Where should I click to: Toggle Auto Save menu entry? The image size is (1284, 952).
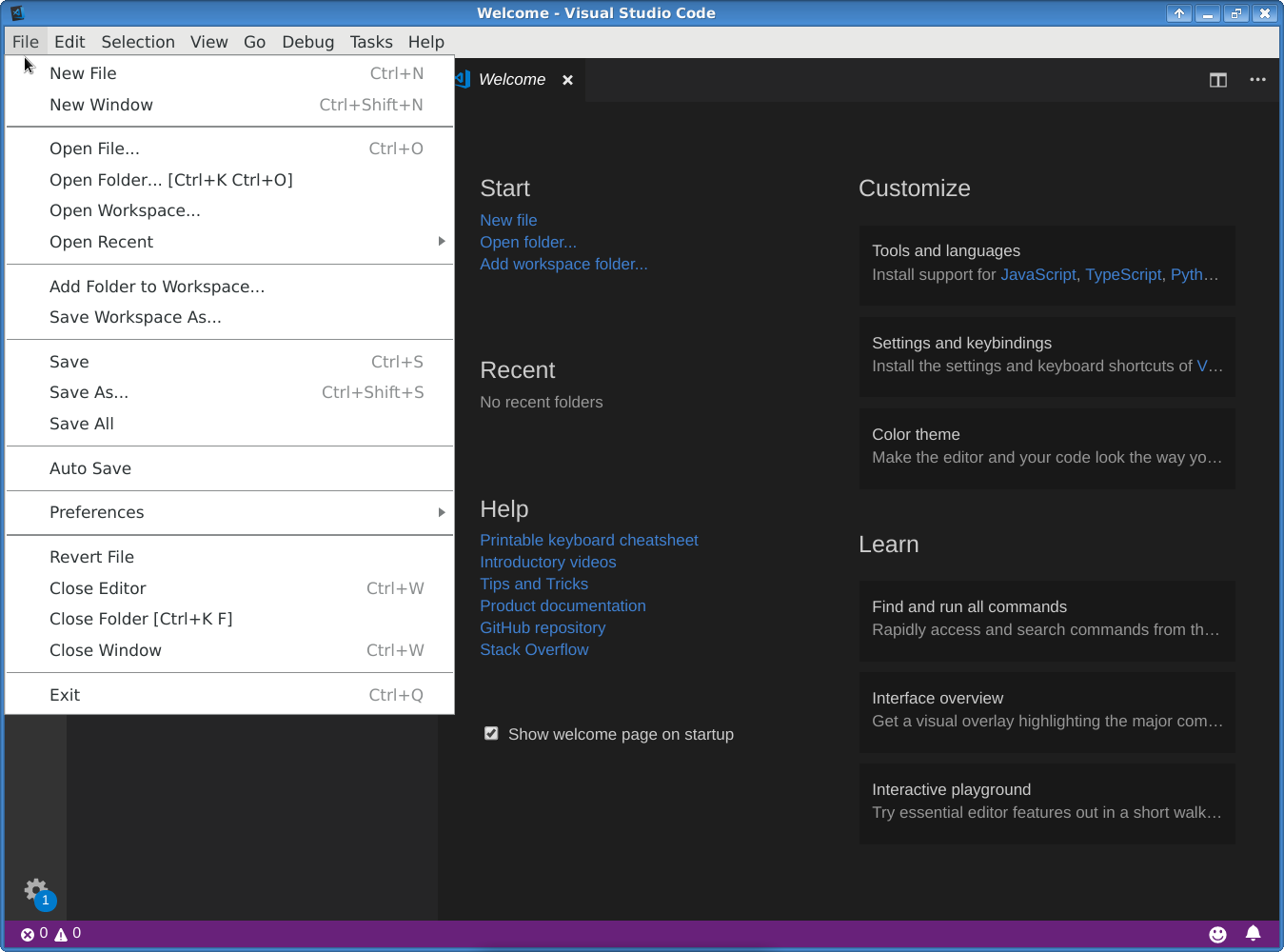pyautogui.click(x=229, y=468)
